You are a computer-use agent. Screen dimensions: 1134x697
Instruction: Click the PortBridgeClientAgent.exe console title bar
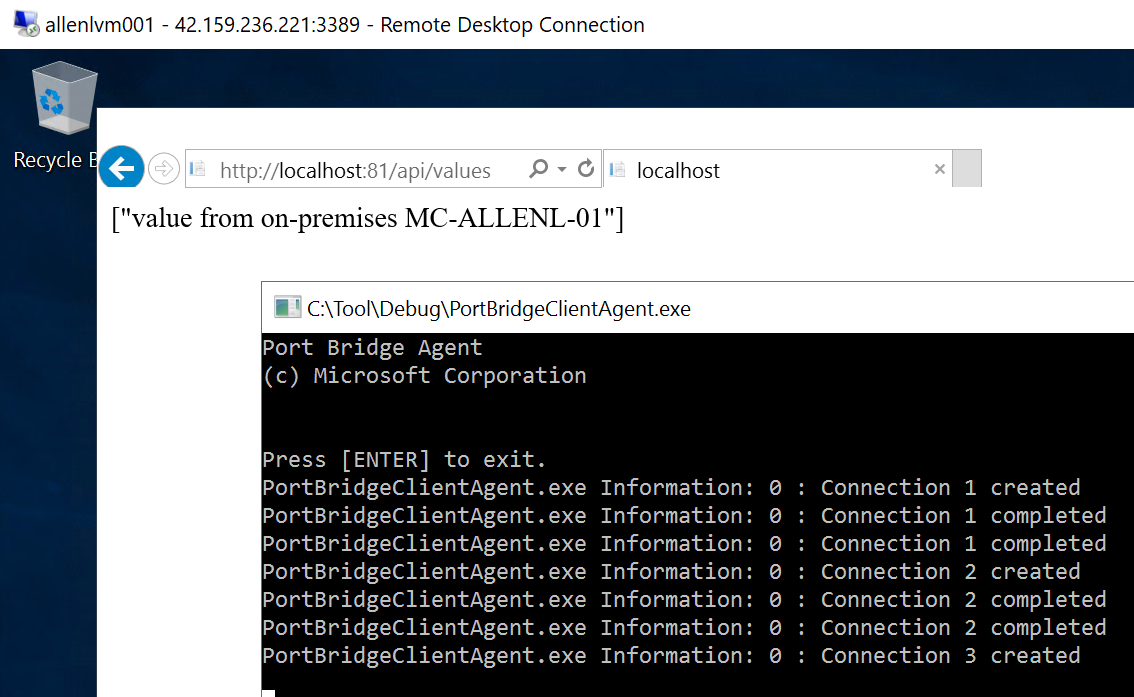click(800, 308)
